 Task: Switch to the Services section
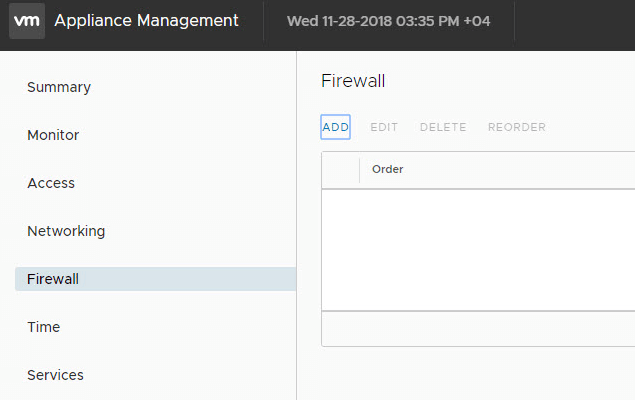coord(55,375)
